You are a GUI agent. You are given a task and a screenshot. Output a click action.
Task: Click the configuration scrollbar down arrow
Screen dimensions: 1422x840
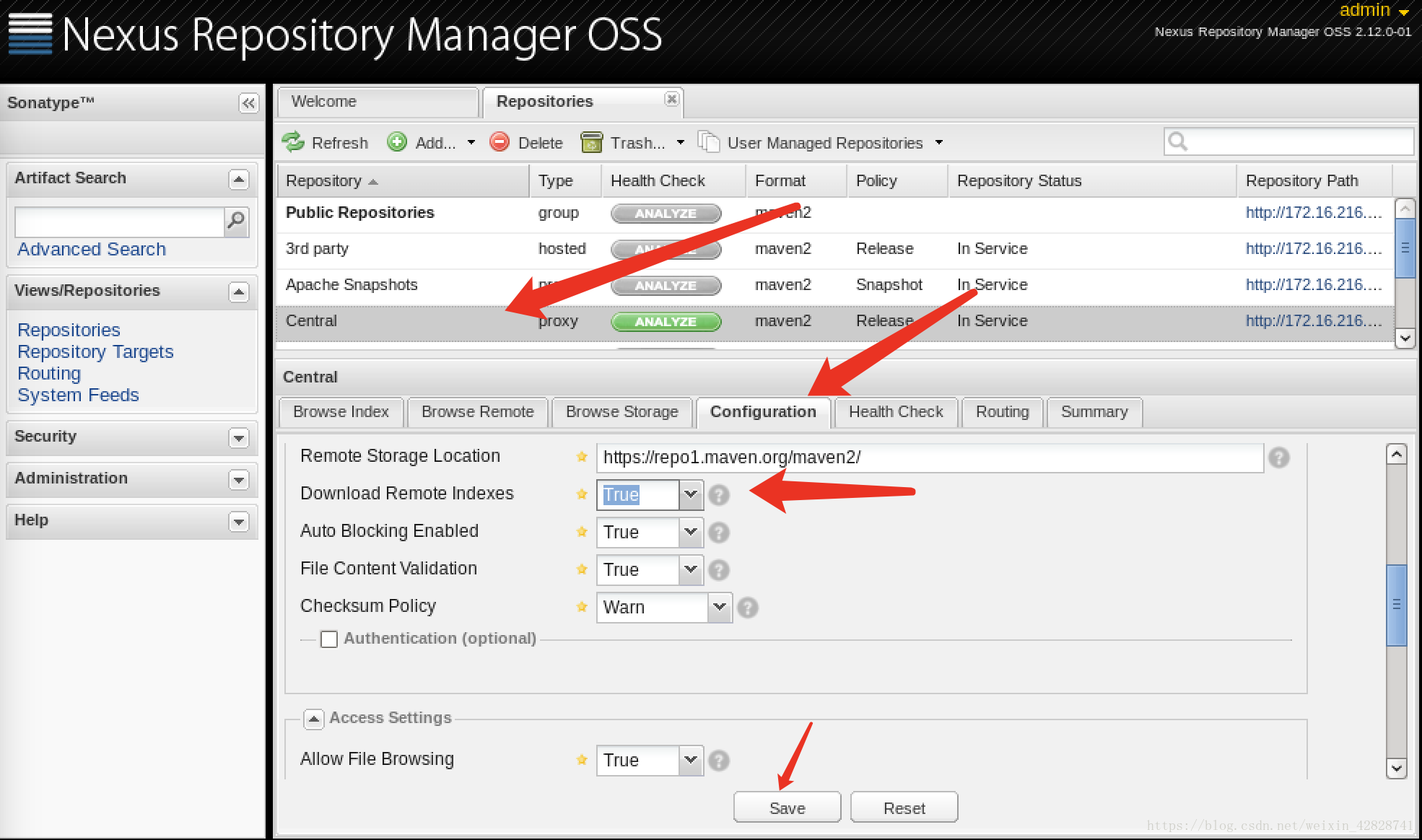click(1397, 769)
